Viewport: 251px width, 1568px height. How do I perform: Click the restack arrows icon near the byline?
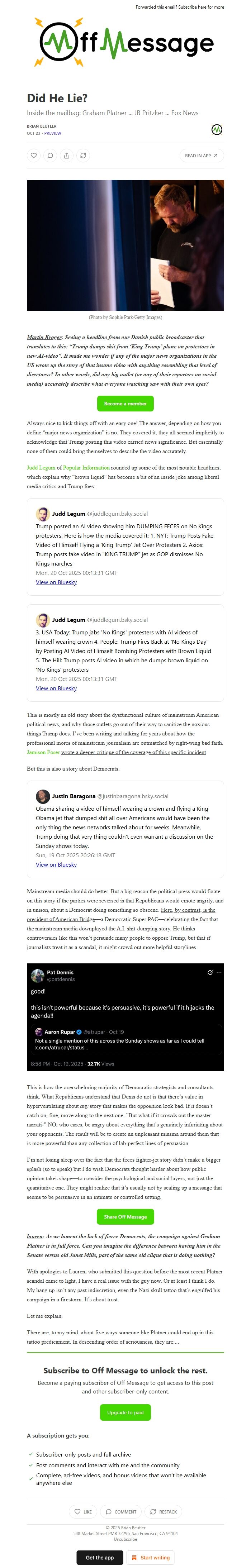[x=83, y=155]
